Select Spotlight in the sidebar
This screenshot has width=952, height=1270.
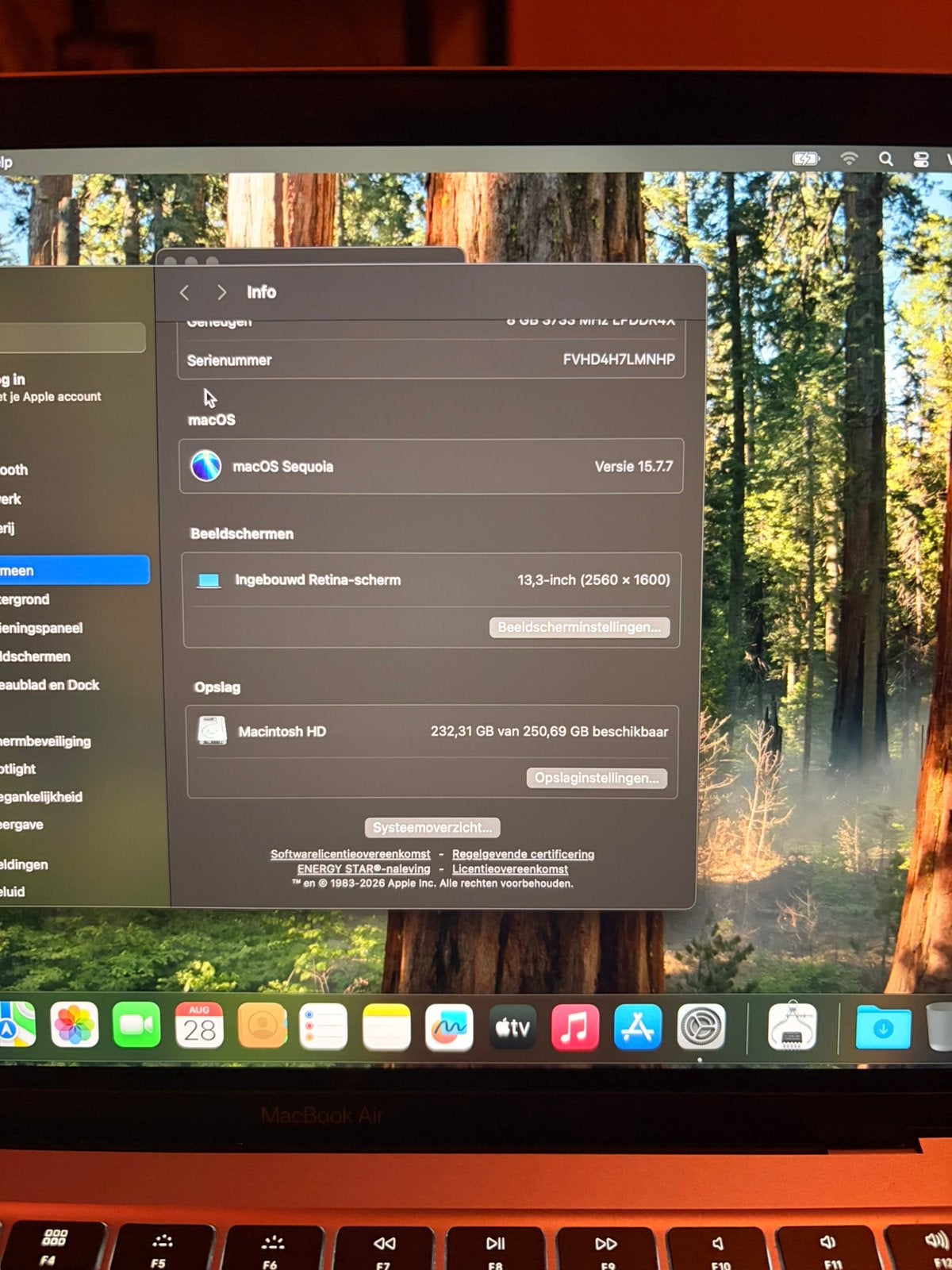click(18, 769)
